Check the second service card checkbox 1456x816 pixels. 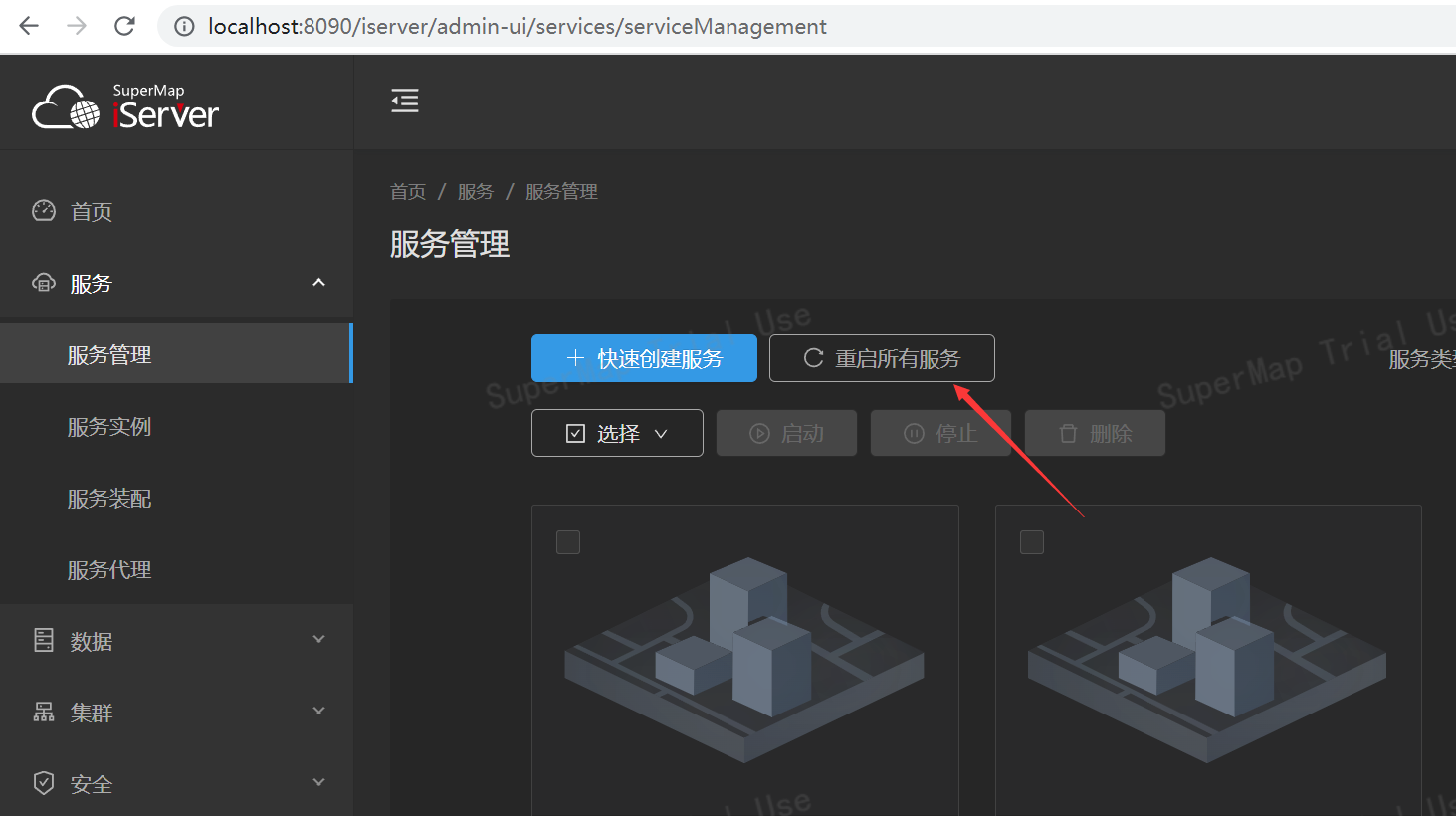coord(1032,542)
